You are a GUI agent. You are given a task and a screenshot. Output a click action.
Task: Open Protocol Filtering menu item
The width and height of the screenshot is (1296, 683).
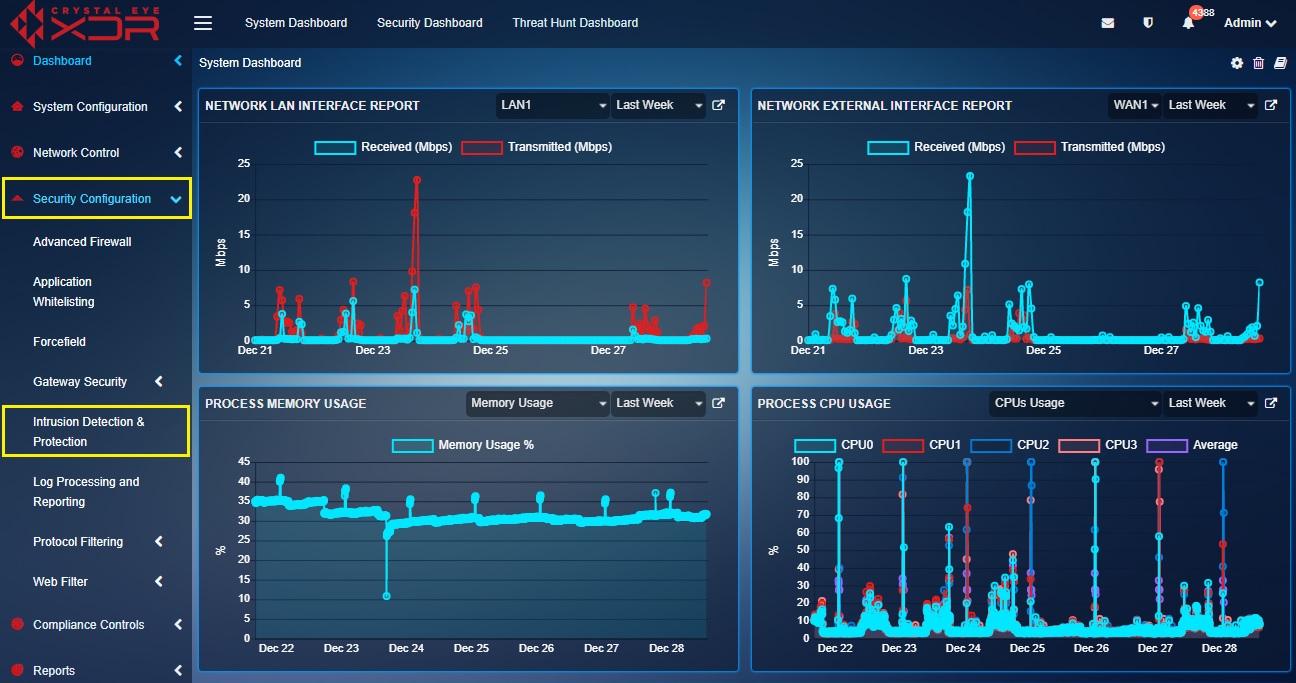pos(78,542)
